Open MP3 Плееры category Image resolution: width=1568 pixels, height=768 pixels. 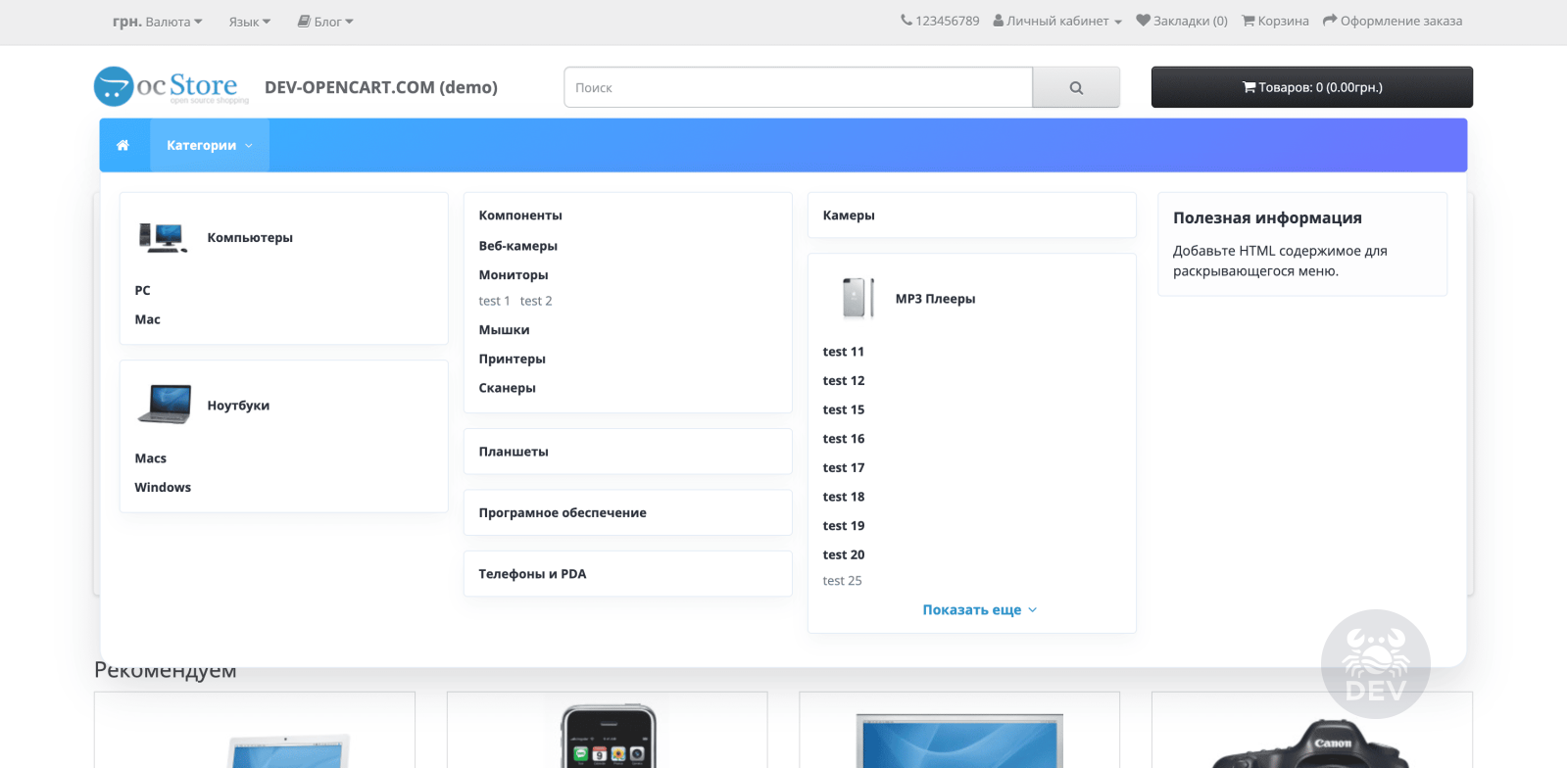[936, 299]
